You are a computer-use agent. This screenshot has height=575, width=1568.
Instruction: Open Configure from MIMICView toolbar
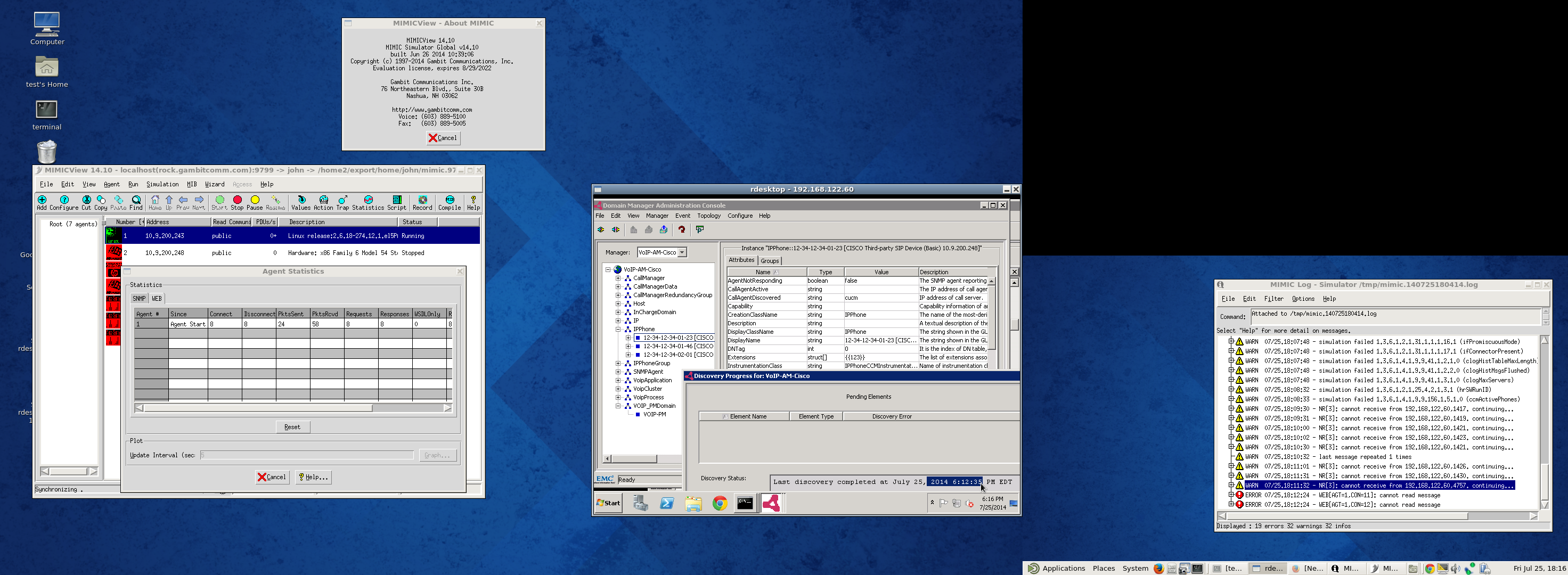tap(64, 203)
